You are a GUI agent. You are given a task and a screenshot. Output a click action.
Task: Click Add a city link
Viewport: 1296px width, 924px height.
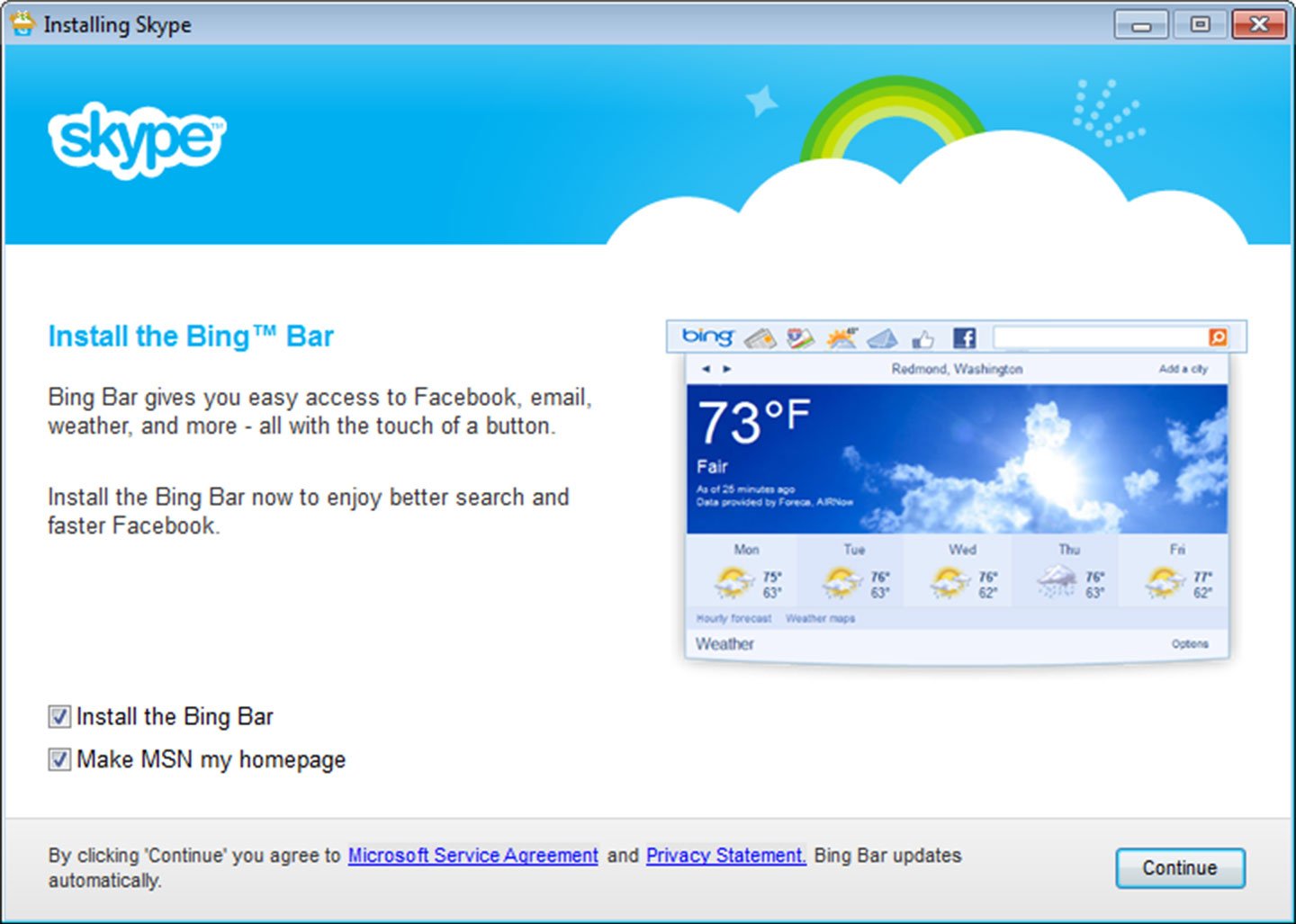coord(1183,369)
